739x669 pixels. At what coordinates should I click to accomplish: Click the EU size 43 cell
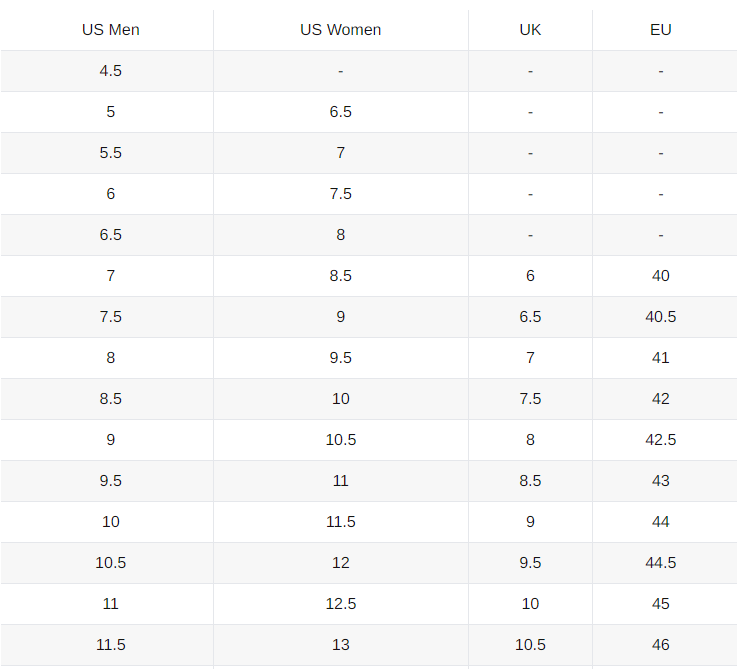click(660, 481)
